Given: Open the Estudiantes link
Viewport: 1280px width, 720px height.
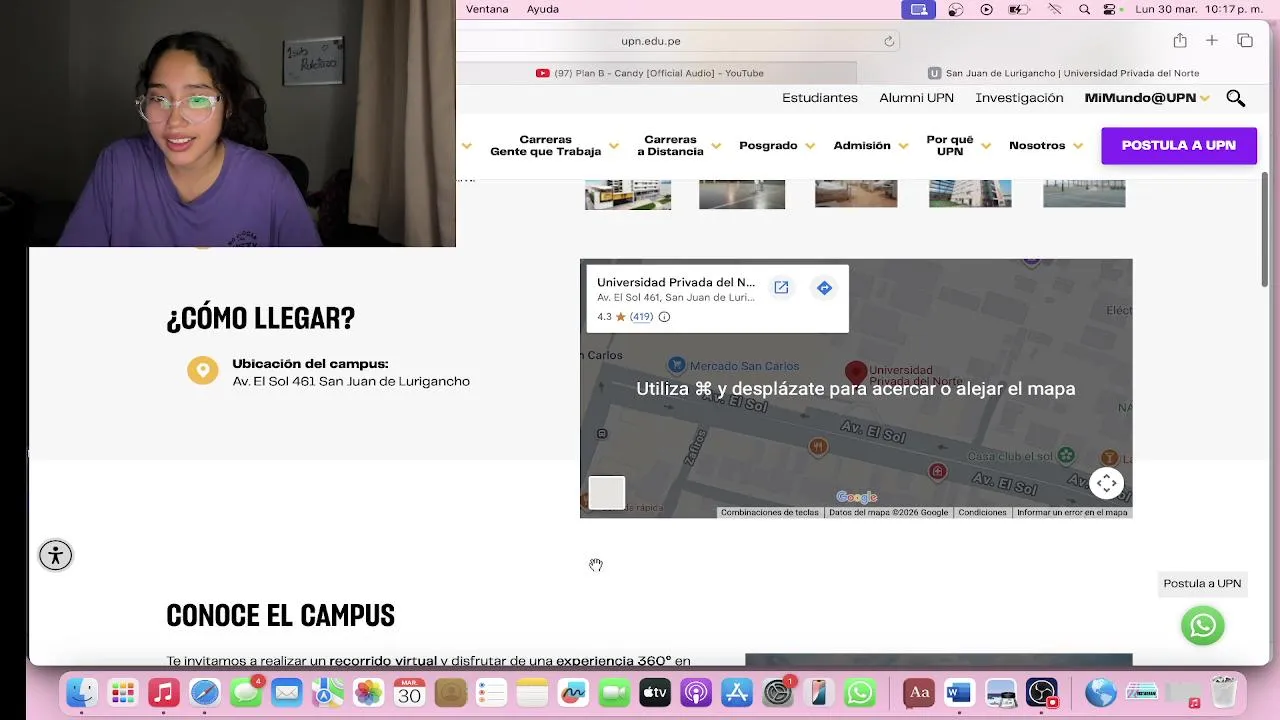Looking at the screenshot, I should (820, 98).
